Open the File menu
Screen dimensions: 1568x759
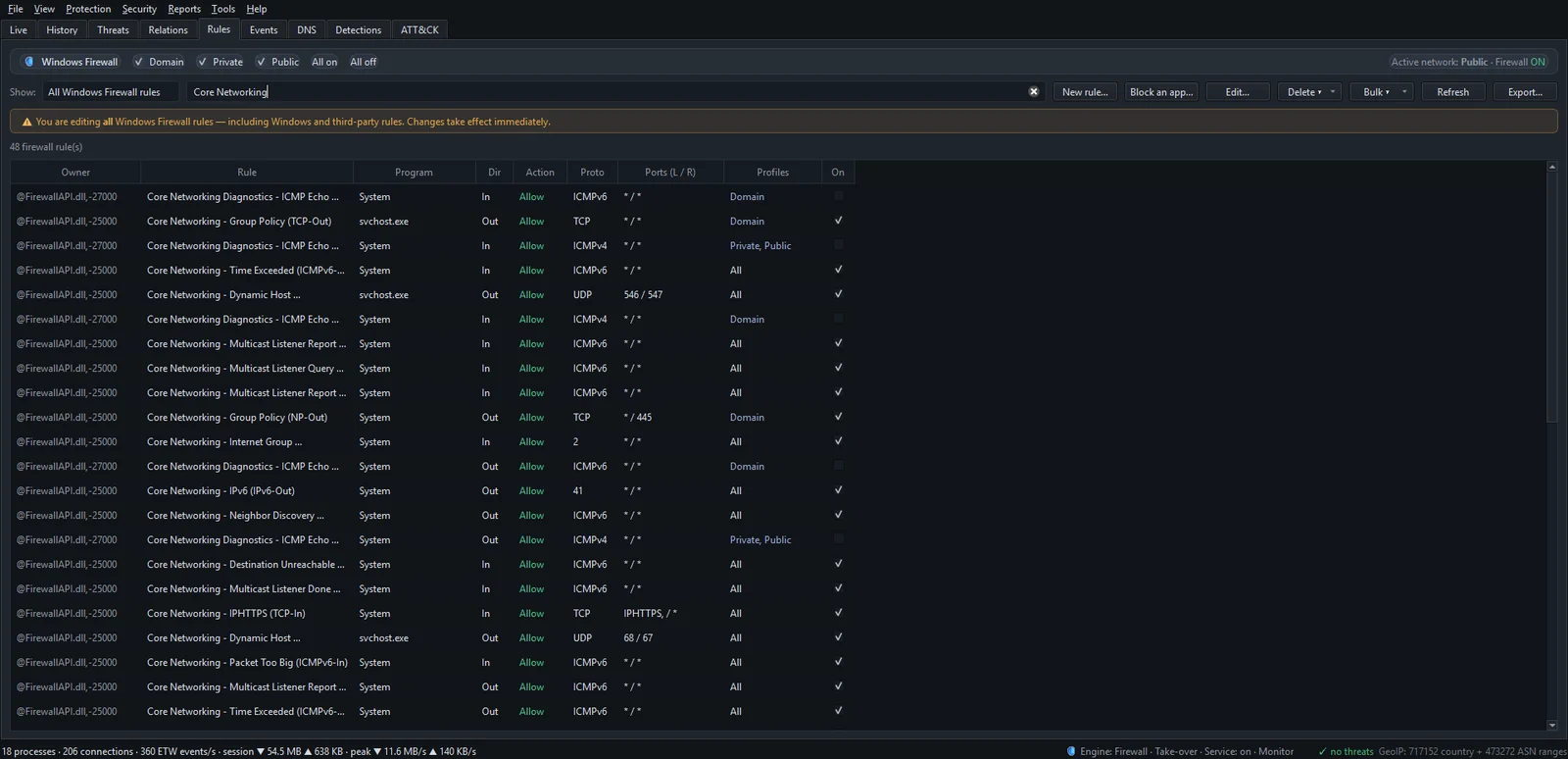(x=16, y=9)
